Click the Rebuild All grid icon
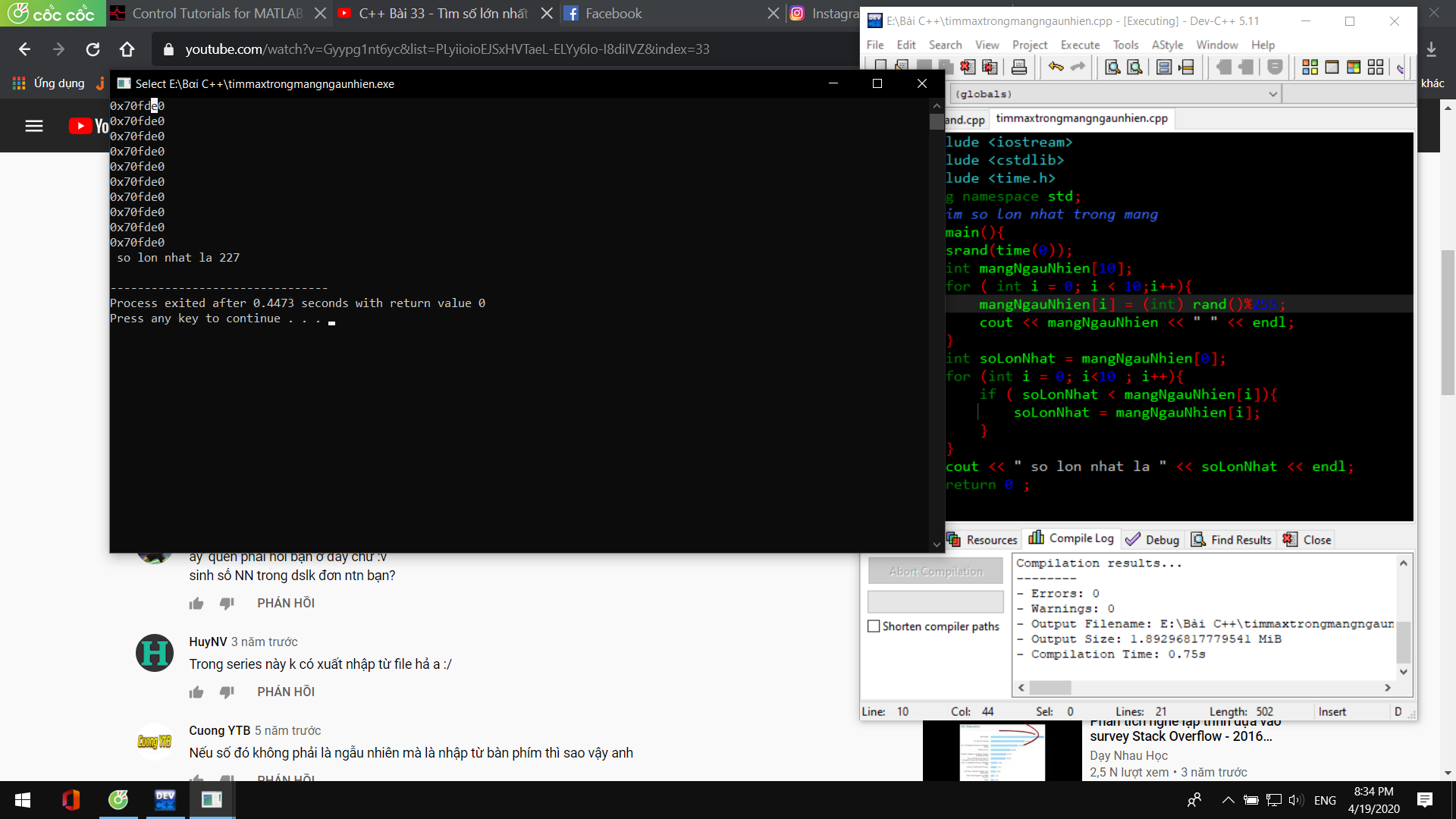 [x=1376, y=67]
